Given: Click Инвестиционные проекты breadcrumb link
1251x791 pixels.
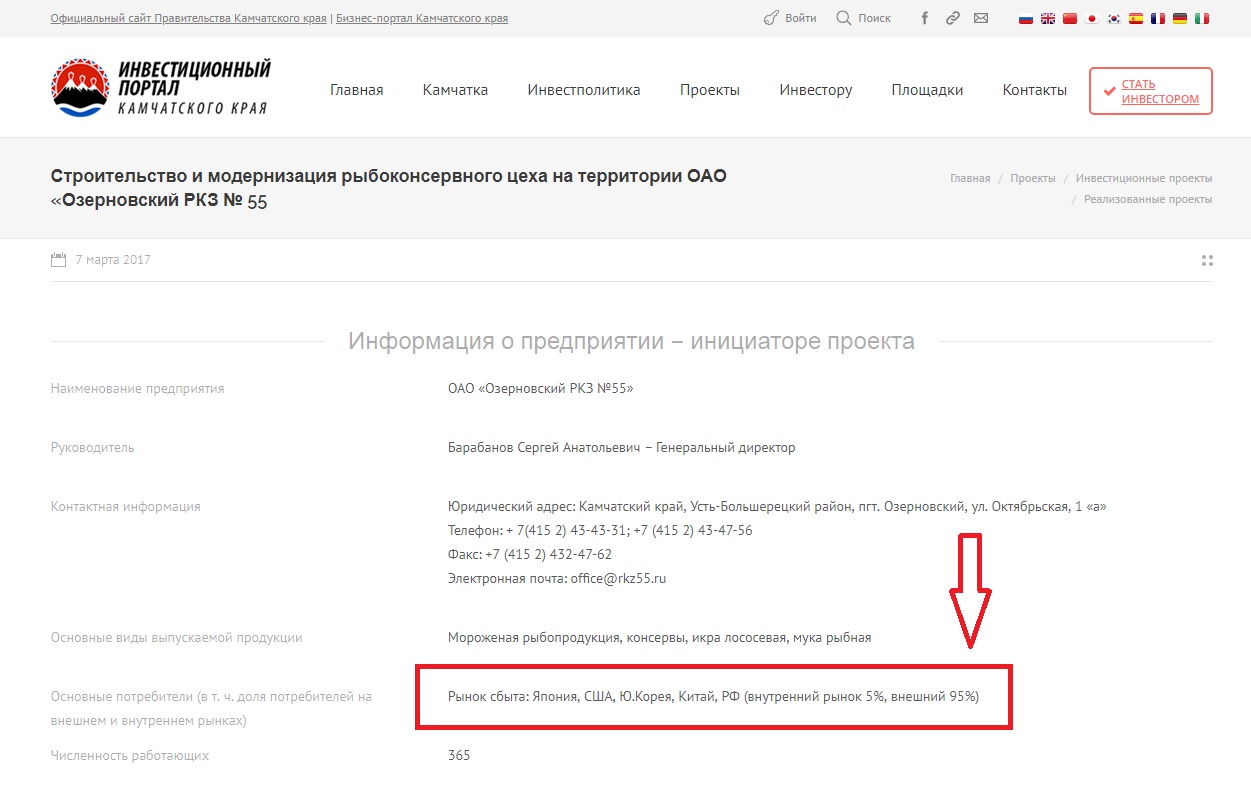Looking at the screenshot, I should pyautogui.click(x=1143, y=178).
